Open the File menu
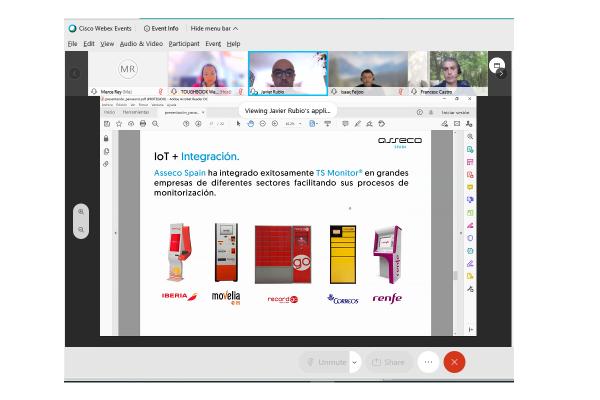Screen dimensions: 600x400 point(72,44)
